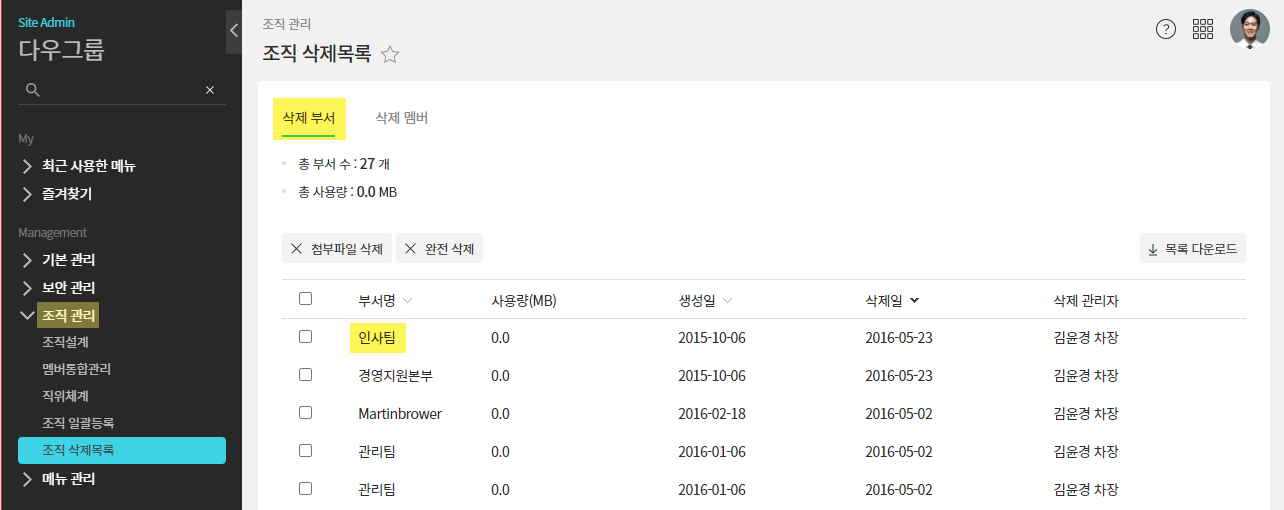Collapse the sidebar with the arrow handle

point(234,31)
